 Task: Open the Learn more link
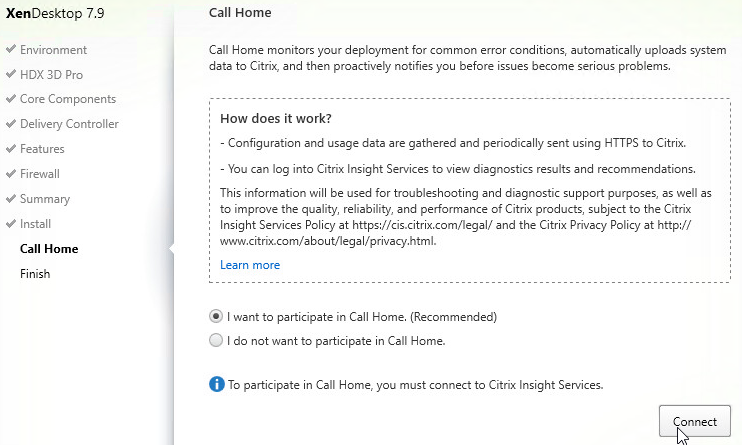pos(250,265)
